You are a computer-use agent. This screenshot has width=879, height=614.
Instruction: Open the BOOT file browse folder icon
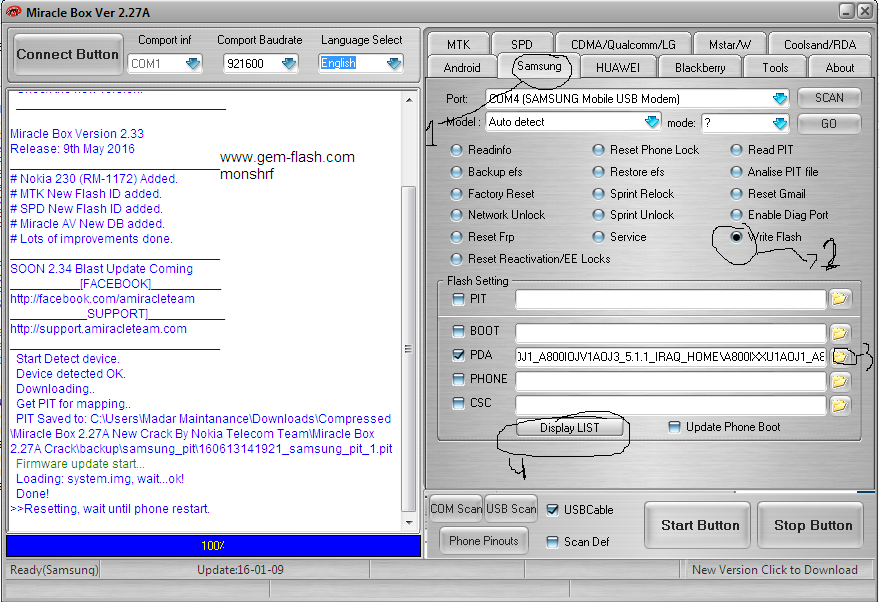pos(839,333)
